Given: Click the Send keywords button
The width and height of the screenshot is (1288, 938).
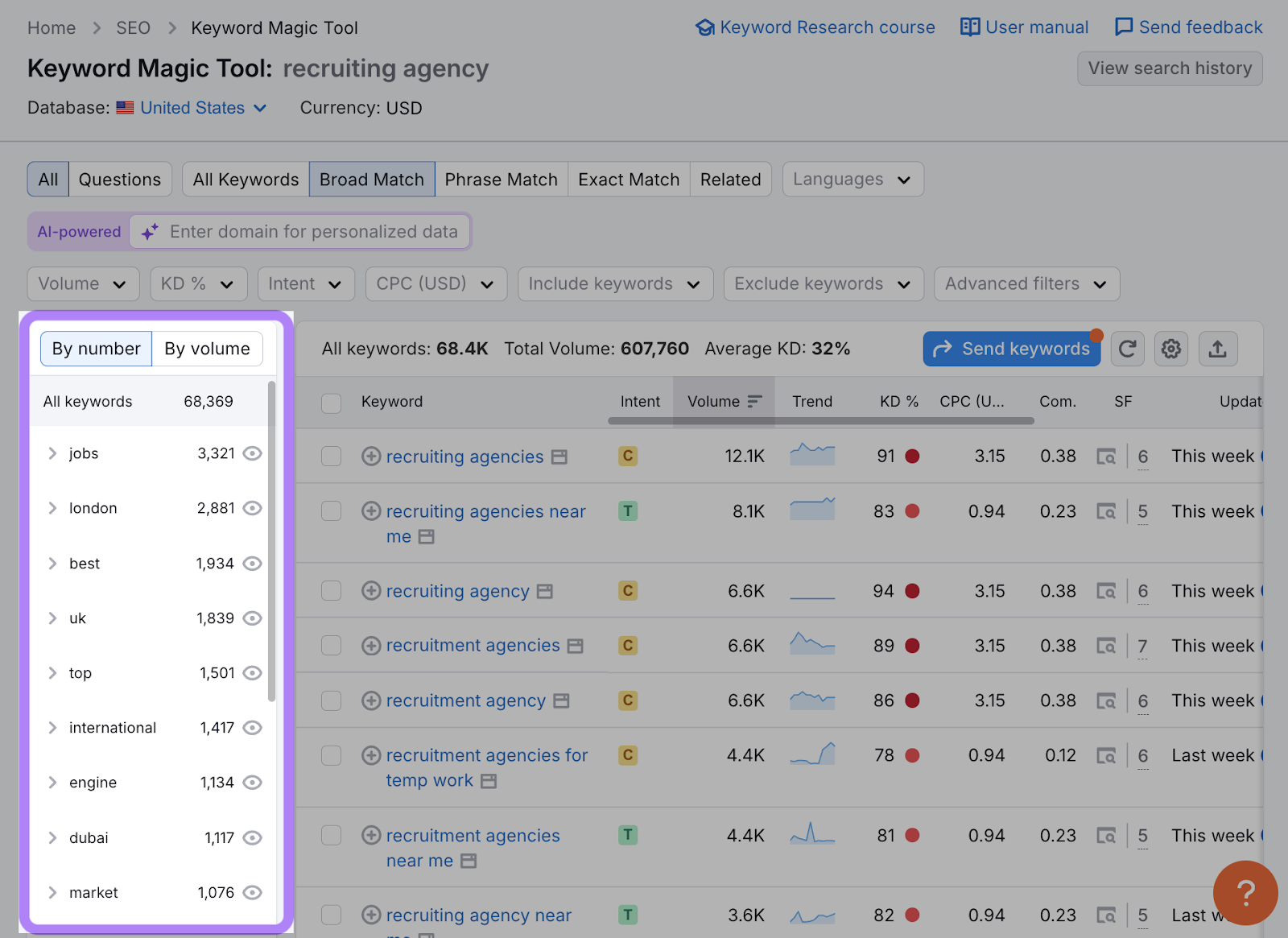Looking at the screenshot, I should [x=1011, y=349].
